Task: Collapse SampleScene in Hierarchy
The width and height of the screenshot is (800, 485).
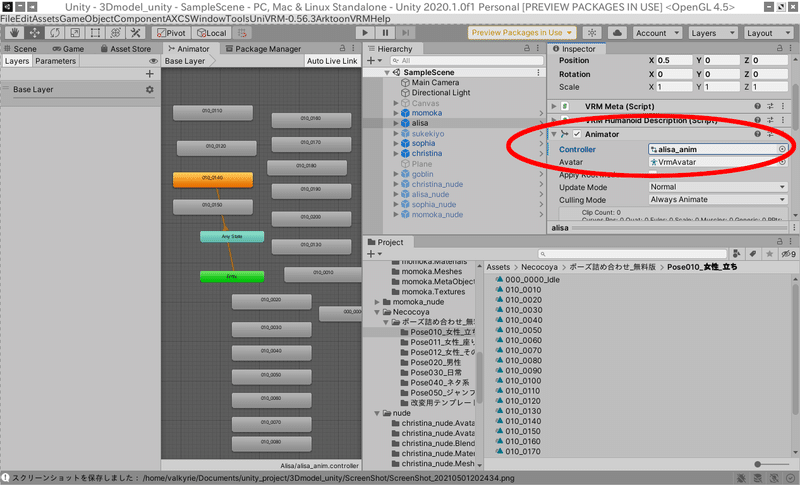Action: 387,73
